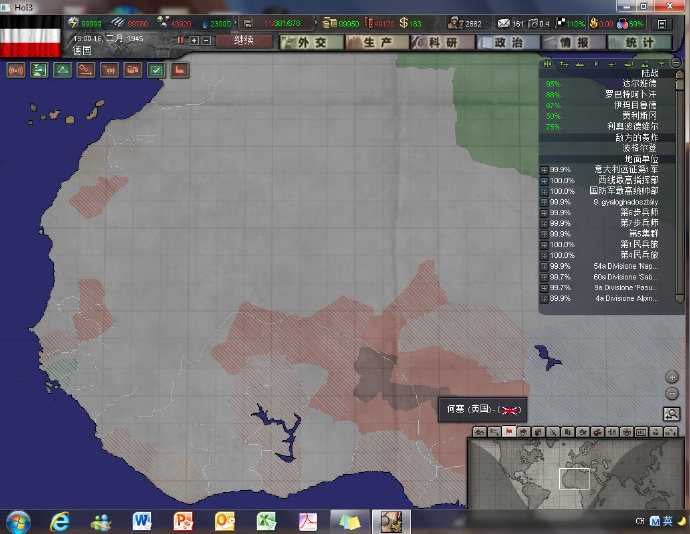The height and width of the screenshot is (534, 690).
Task: Expand 第5集群 in outliner
Action: tap(544, 234)
